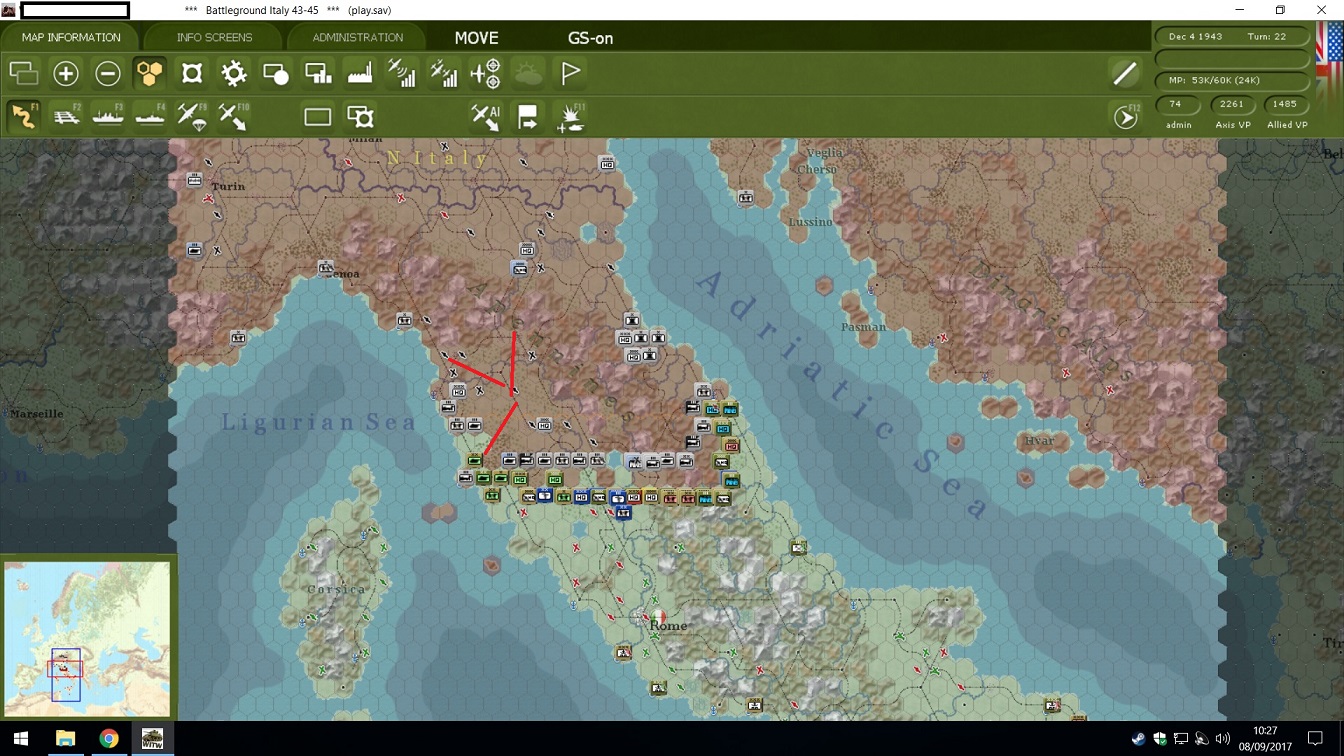Click the Axis VP value 2261
The width and height of the screenshot is (1344, 756).
[x=1232, y=104]
